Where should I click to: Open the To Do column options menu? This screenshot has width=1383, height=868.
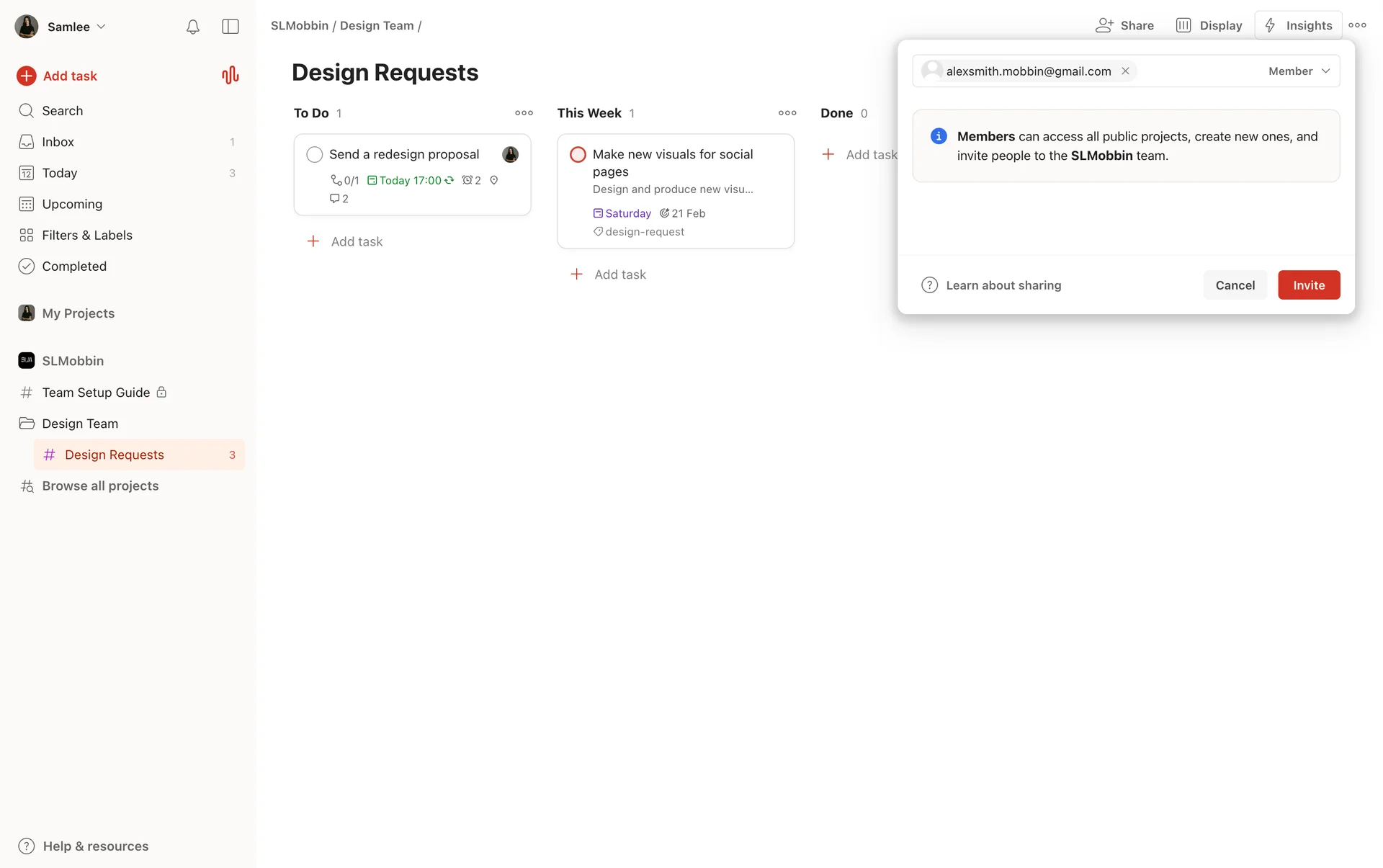coord(524,113)
